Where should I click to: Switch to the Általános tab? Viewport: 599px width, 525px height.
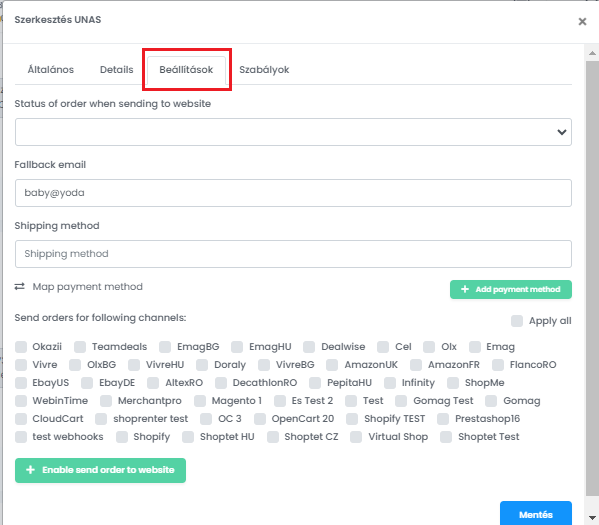[x=51, y=70]
